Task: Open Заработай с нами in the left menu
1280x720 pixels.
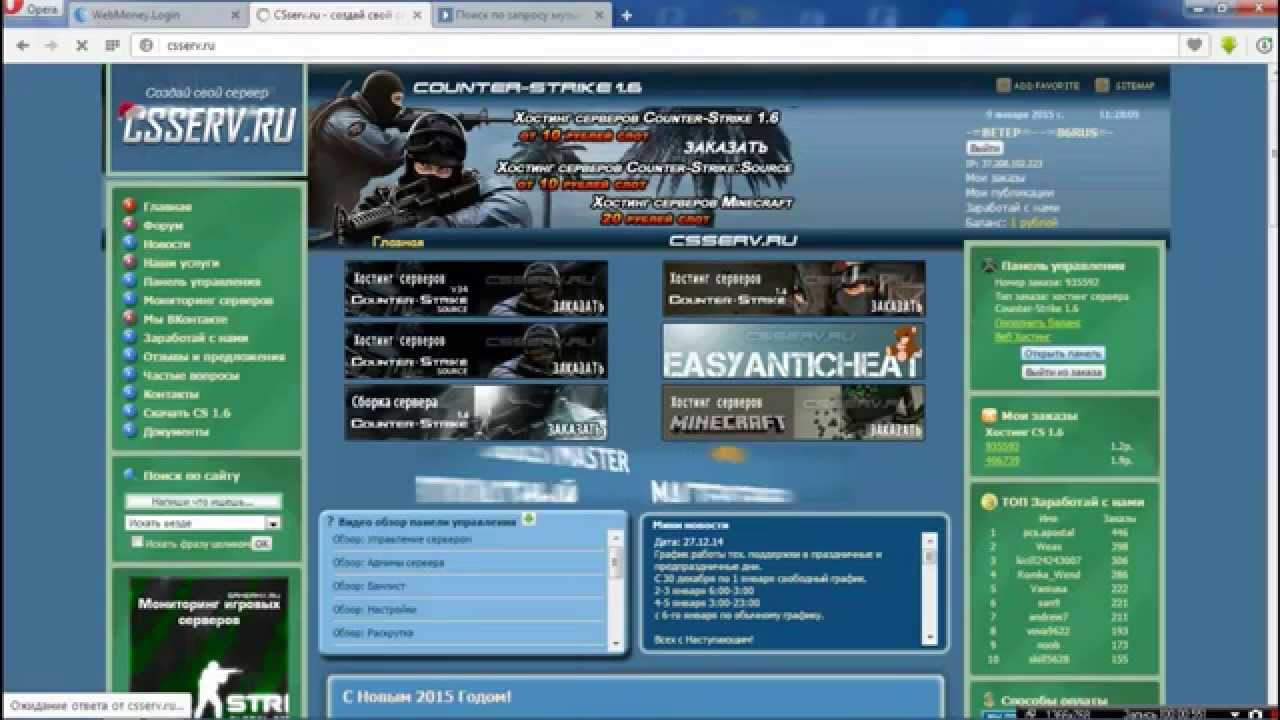Action: coord(195,338)
